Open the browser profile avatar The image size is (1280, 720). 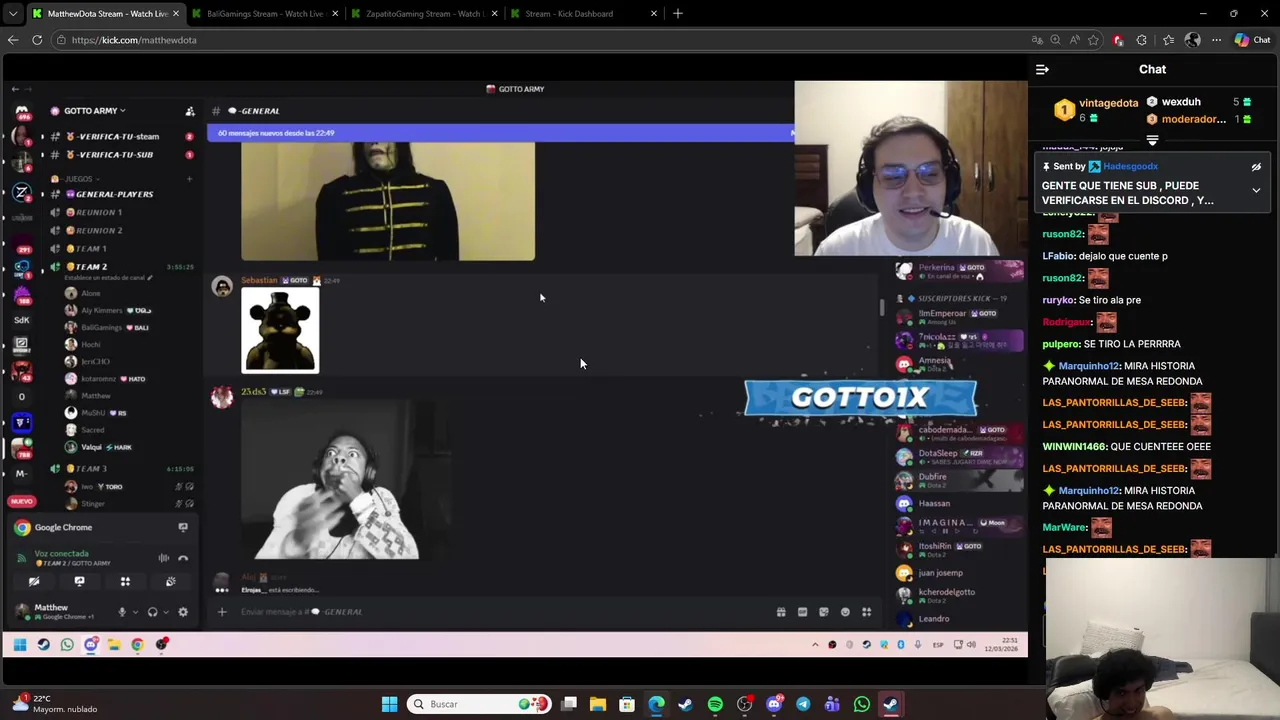tap(1192, 40)
